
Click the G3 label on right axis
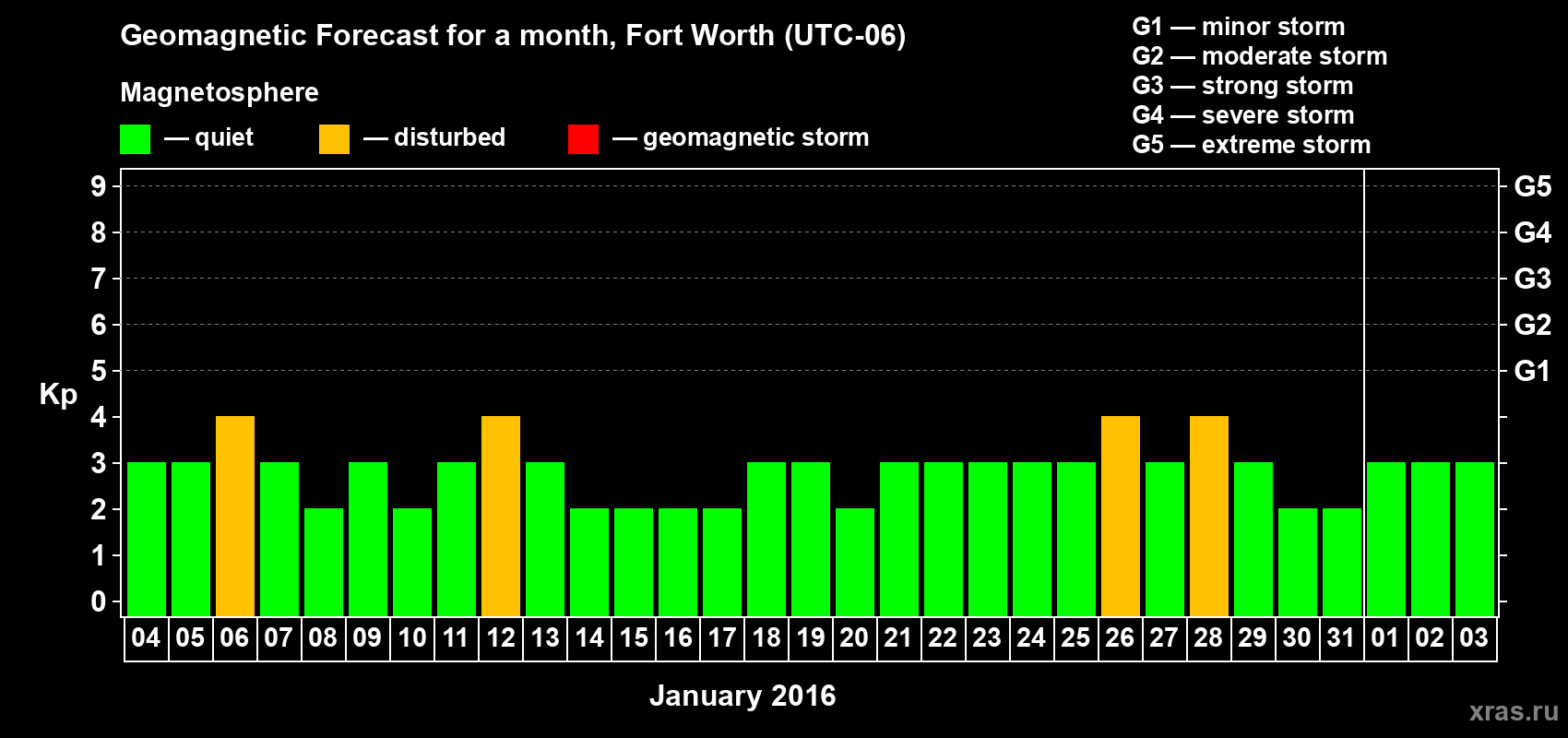point(1533,279)
